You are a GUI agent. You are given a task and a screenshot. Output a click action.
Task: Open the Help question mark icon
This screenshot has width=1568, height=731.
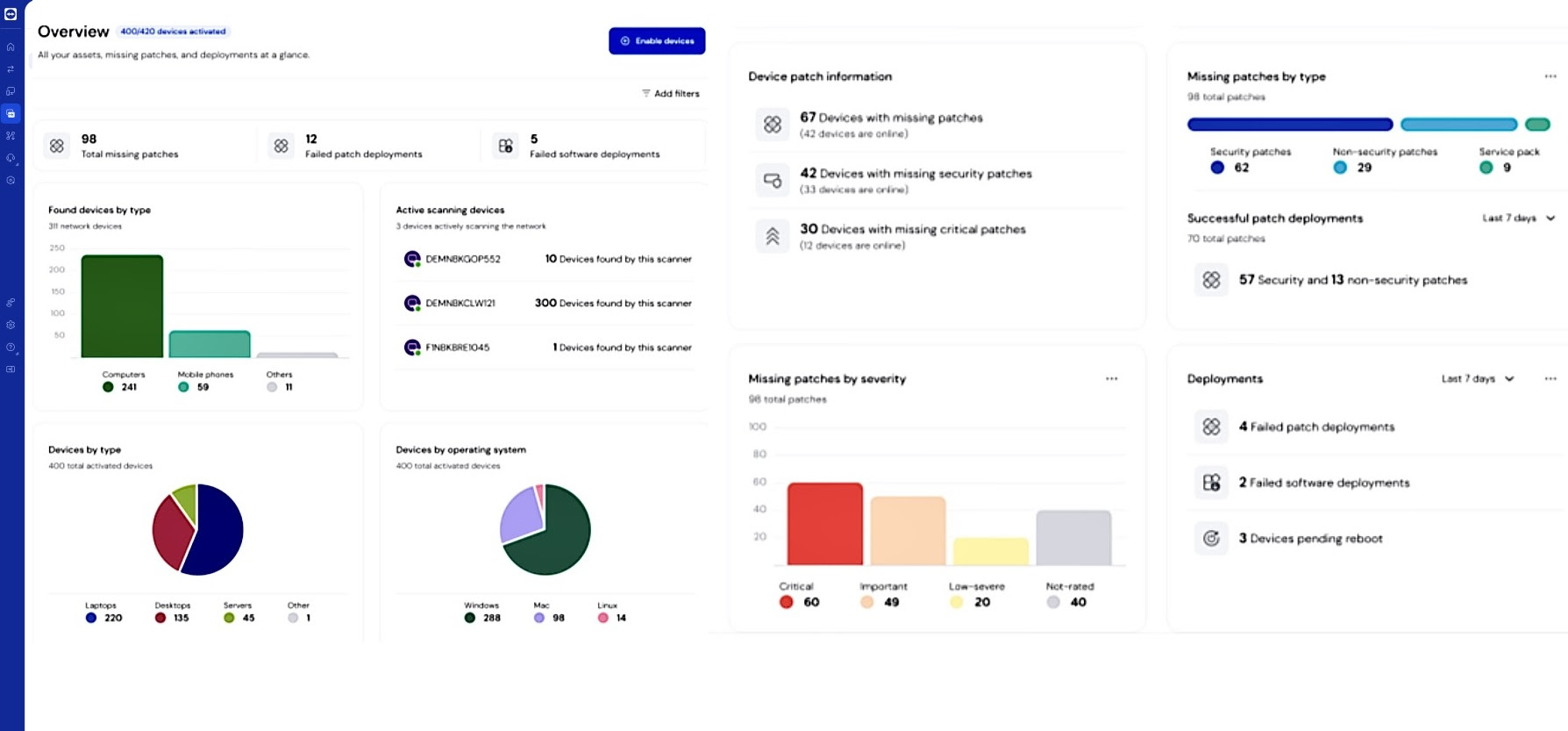(x=11, y=348)
